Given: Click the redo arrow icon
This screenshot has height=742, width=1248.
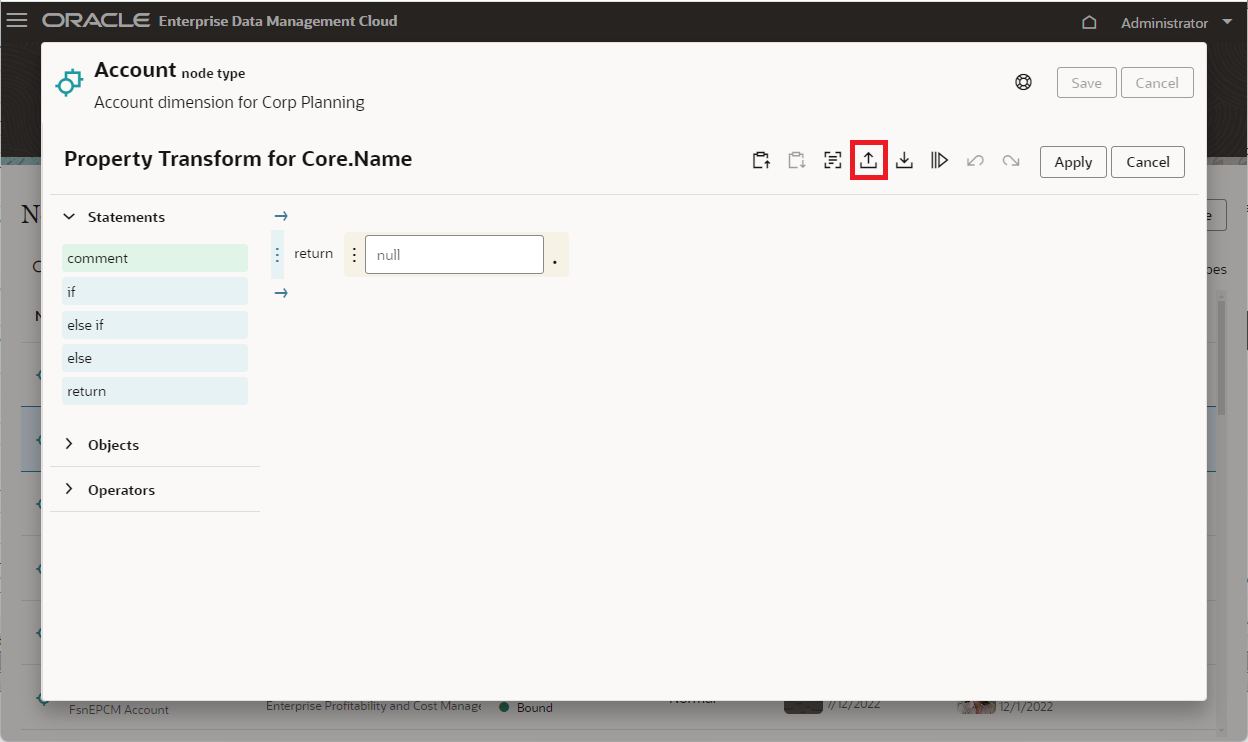Looking at the screenshot, I should coord(1011,160).
